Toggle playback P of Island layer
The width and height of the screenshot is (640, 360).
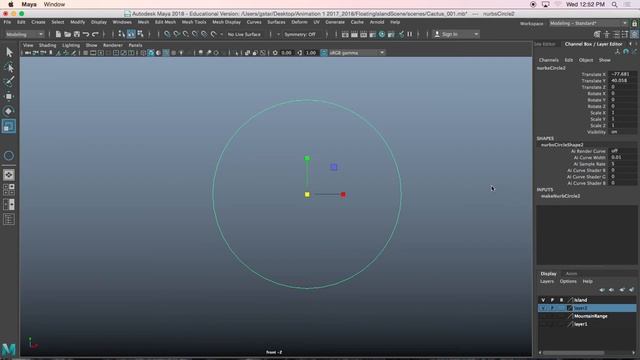coord(552,300)
